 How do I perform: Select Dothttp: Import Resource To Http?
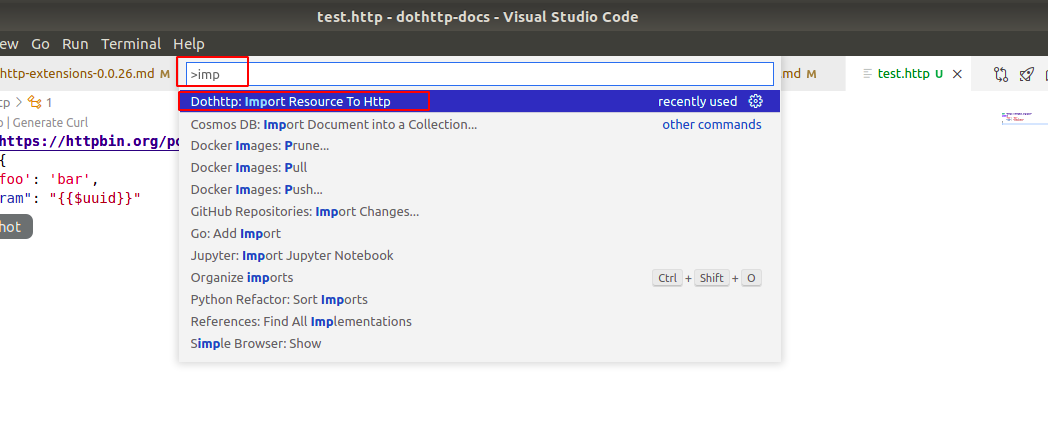[x=479, y=102]
